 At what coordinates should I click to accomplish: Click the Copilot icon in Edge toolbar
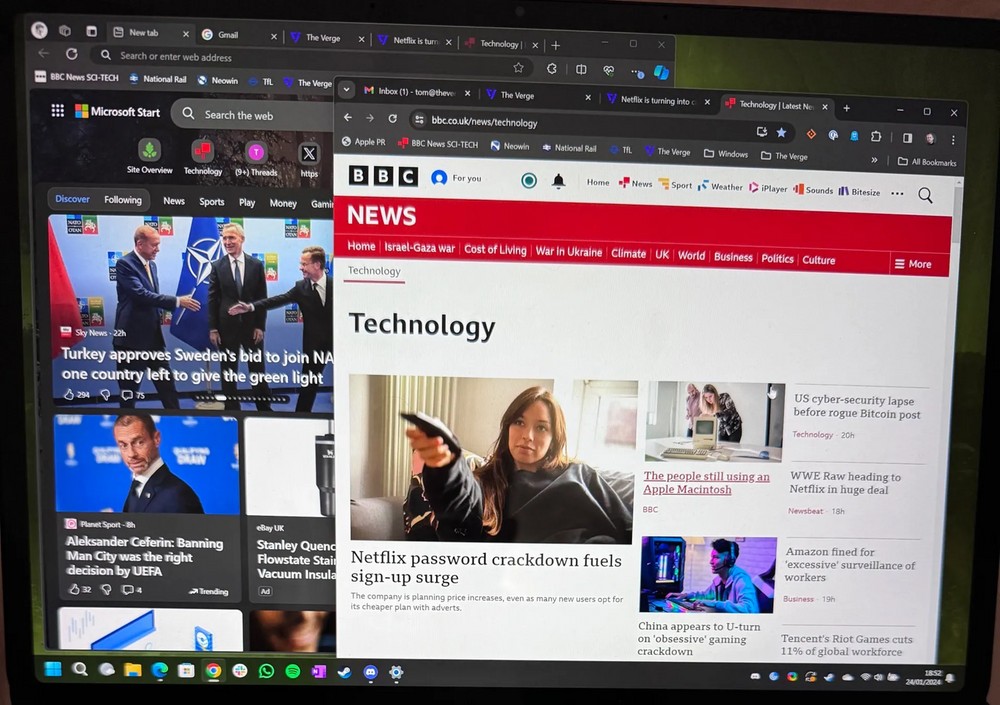pos(661,72)
